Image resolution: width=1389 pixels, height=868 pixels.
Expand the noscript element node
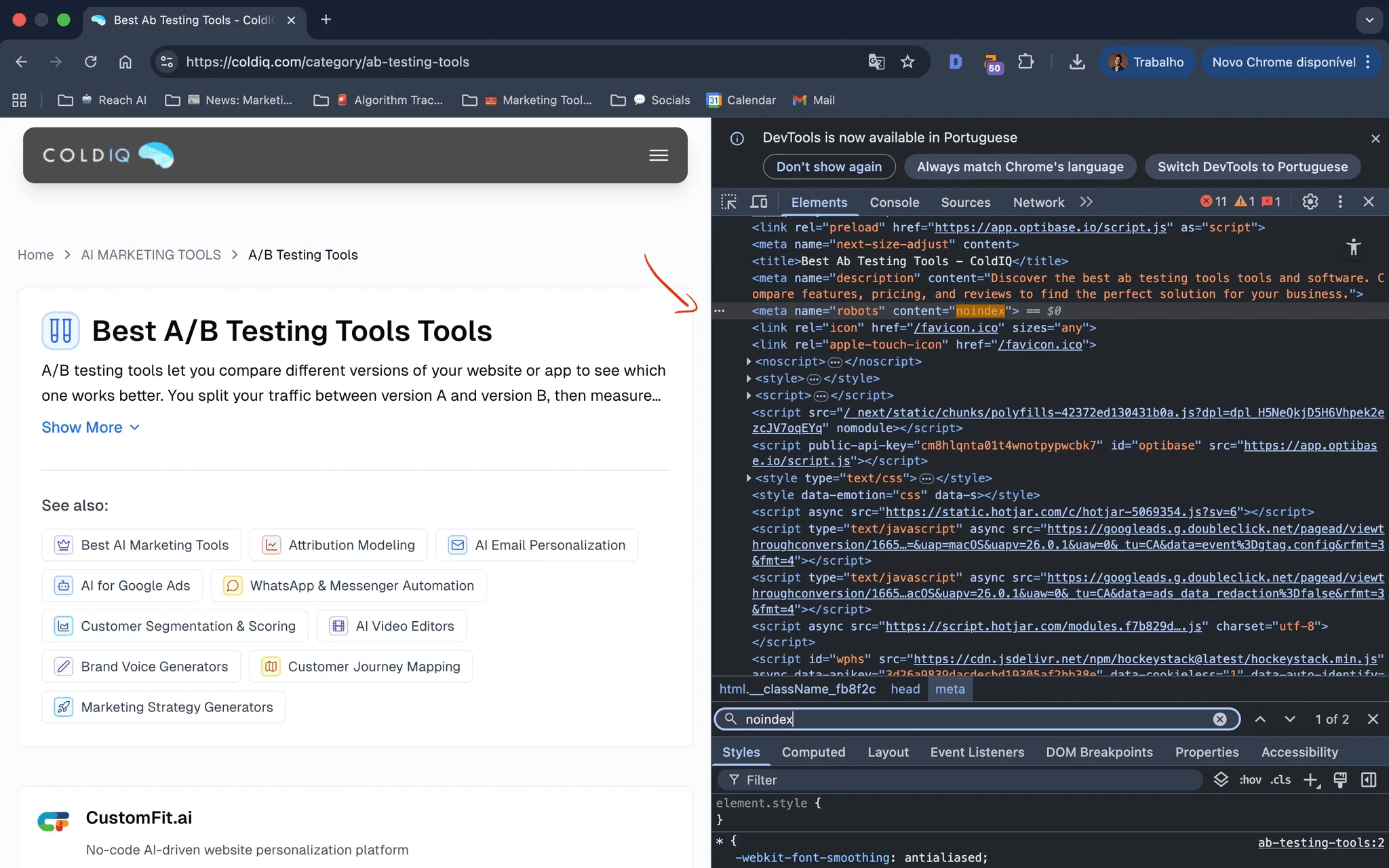(x=749, y=361)
